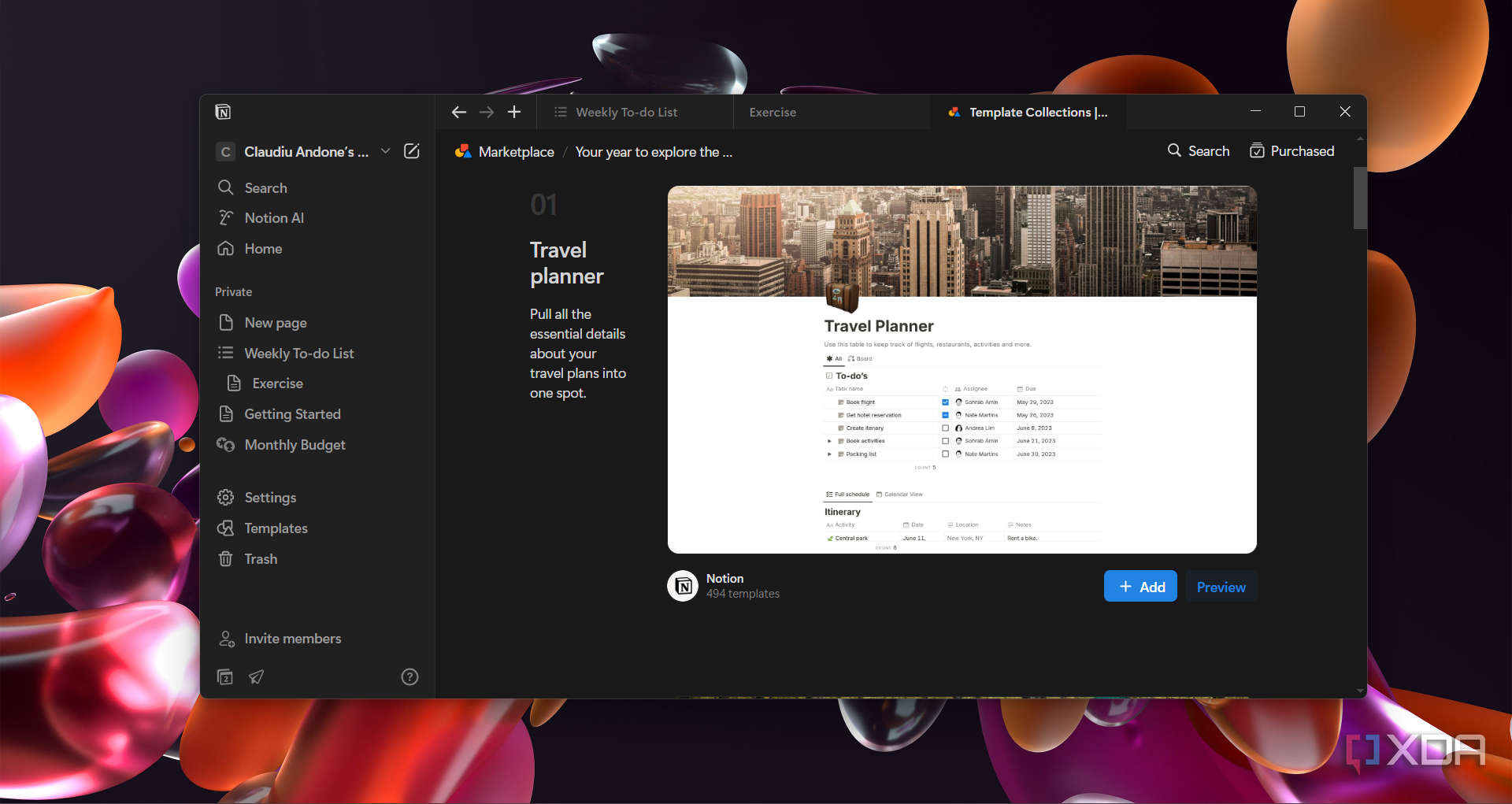Screen dimensions: 1512x804
Task: Open Weekly To-do List in the sidebar
Action: pos(317,354)
